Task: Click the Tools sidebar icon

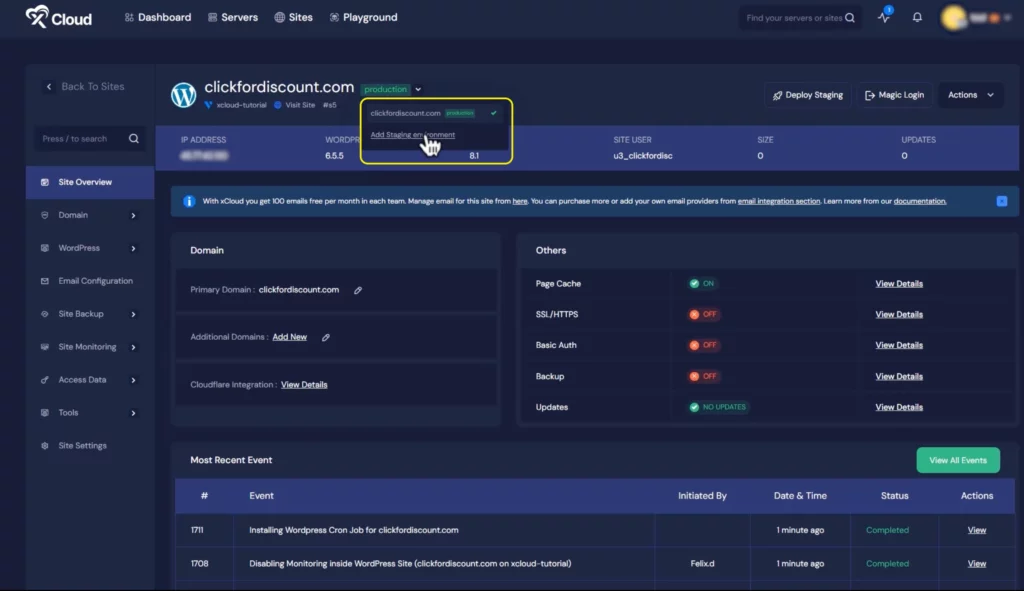Action: pyautogui.click(x=44, y=413)
